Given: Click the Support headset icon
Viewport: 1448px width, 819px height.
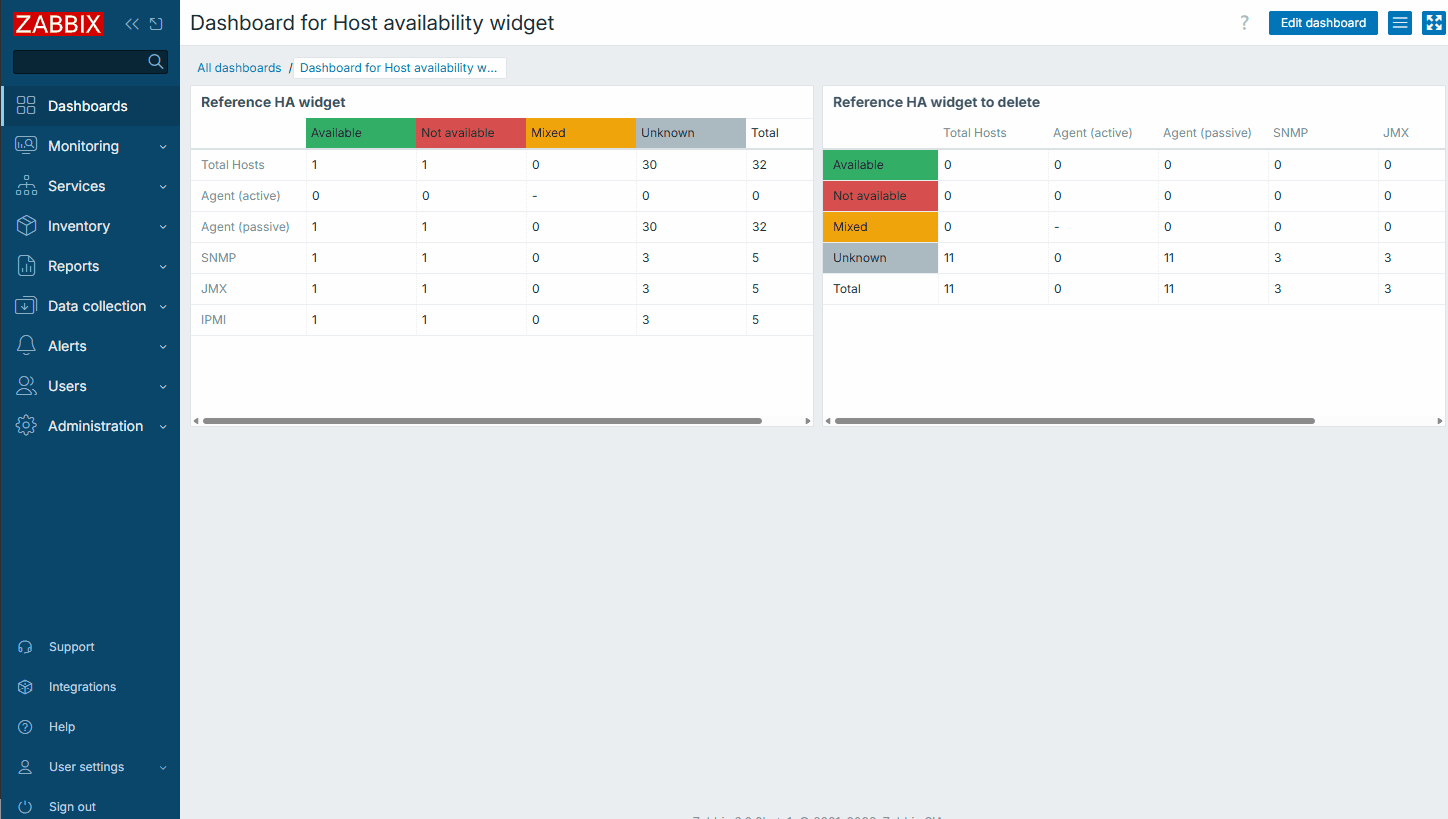Looking at the screenshot, I should point(26,647).
